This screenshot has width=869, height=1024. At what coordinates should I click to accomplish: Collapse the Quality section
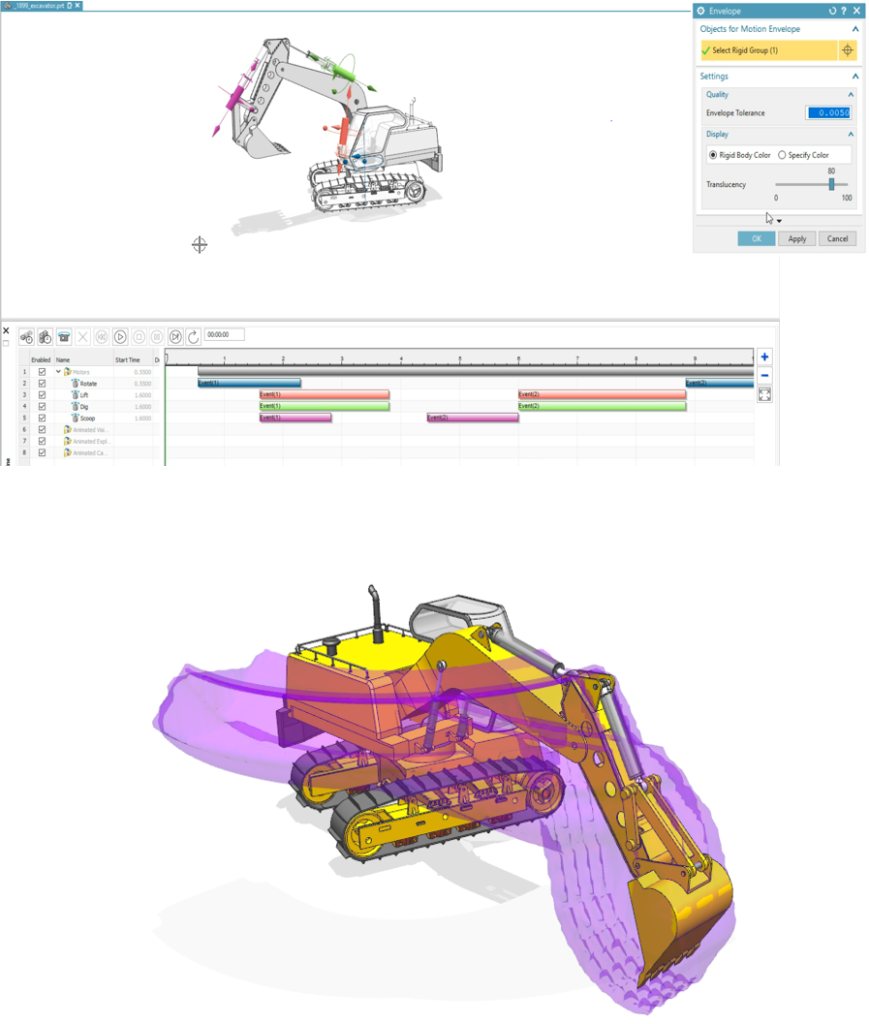(851, 95)
